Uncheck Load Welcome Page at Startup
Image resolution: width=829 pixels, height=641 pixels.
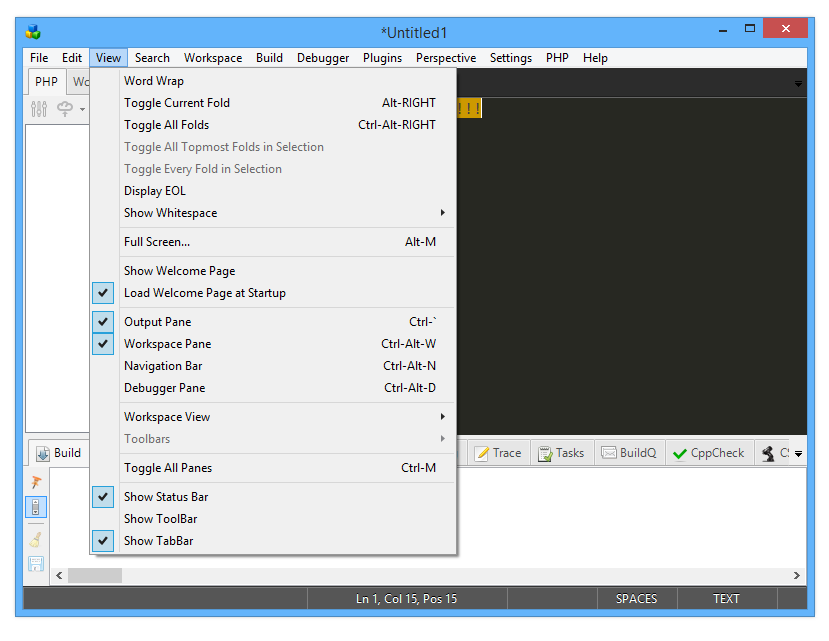point(204,293)
